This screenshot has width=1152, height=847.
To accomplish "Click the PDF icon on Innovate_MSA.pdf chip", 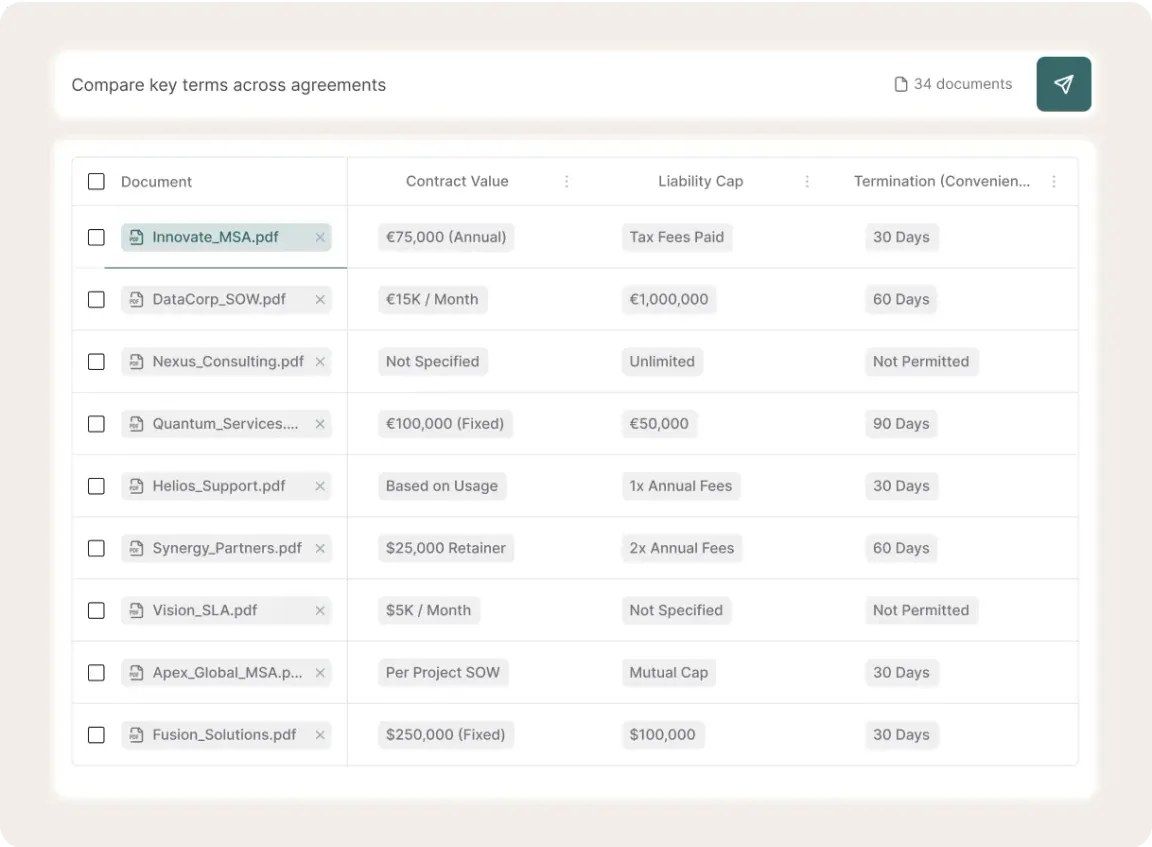I will tap(136, 238).
